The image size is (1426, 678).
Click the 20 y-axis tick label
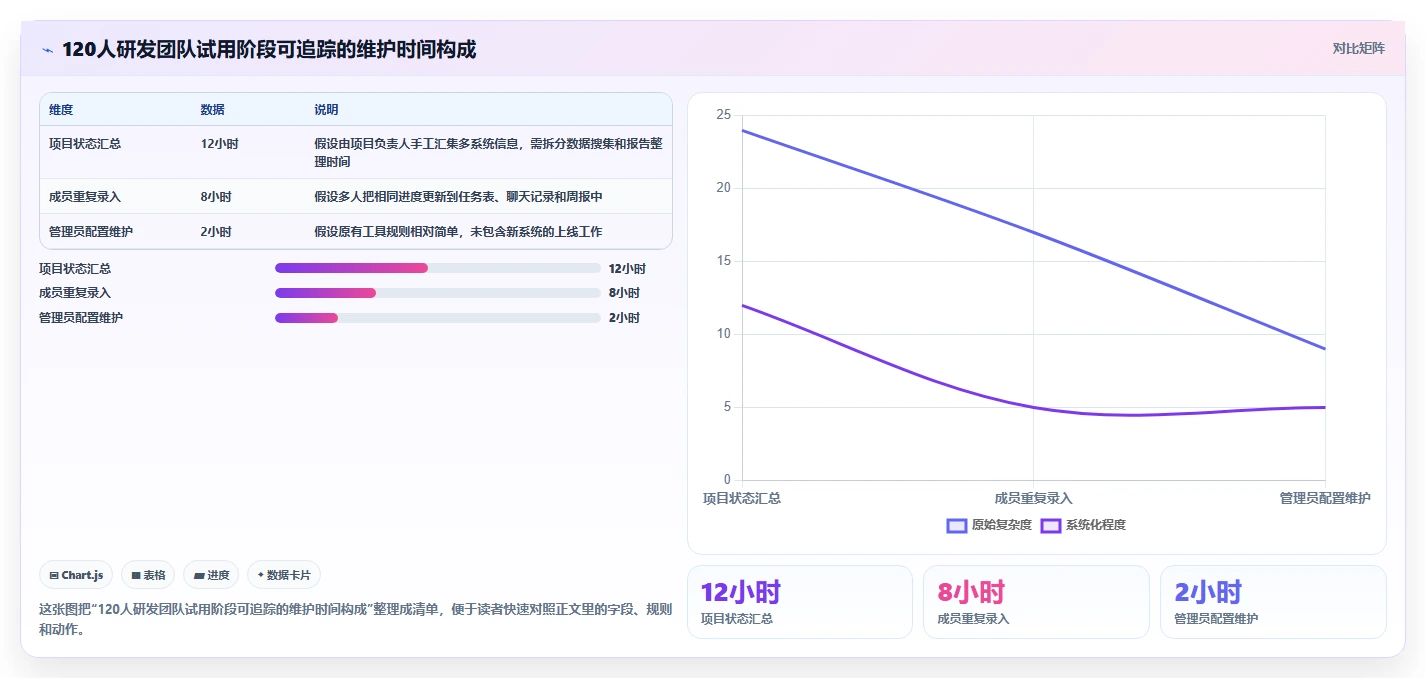(724, 188)
